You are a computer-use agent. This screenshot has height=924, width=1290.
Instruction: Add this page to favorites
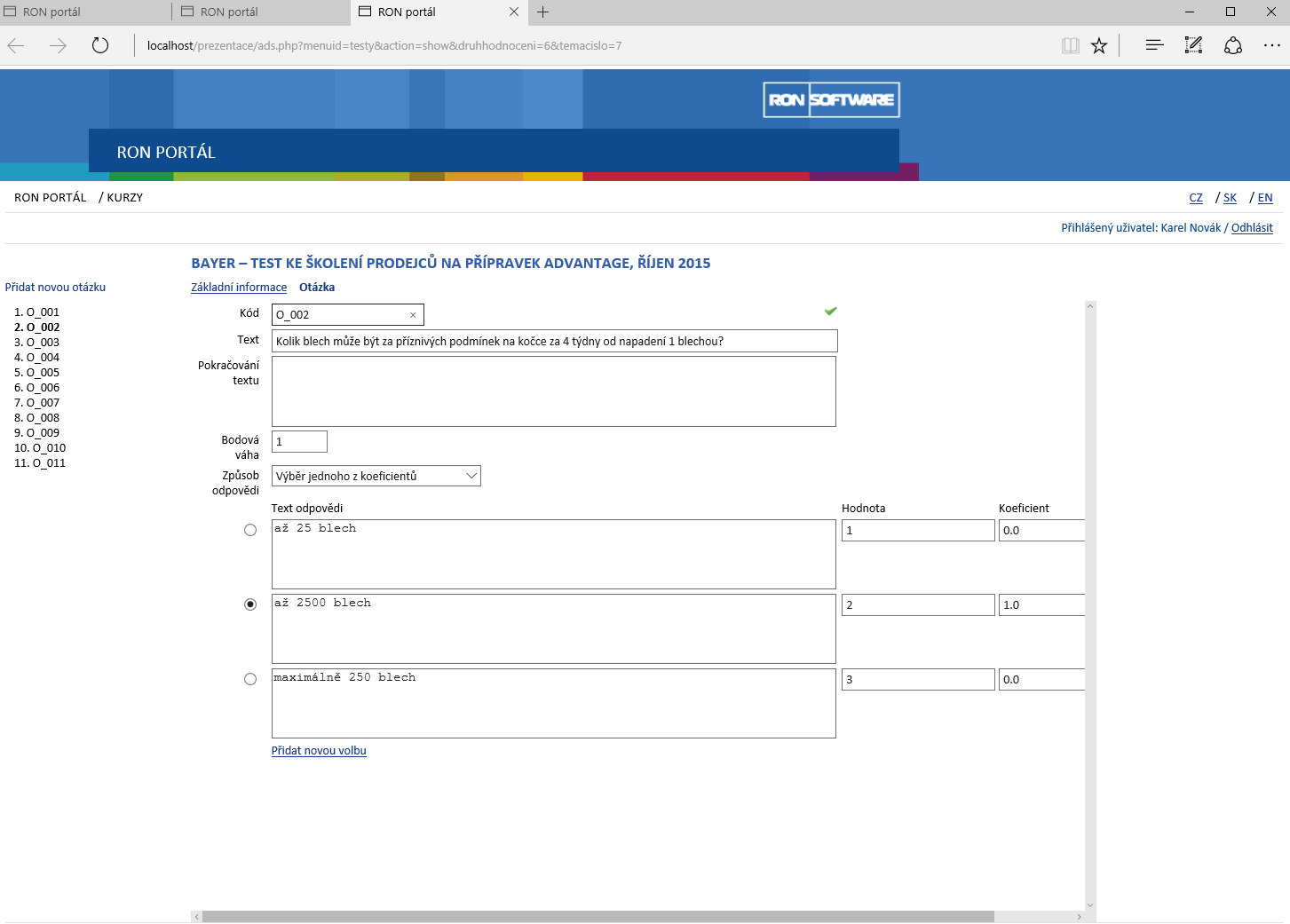pyautogui.click(x=1099, y=45)
